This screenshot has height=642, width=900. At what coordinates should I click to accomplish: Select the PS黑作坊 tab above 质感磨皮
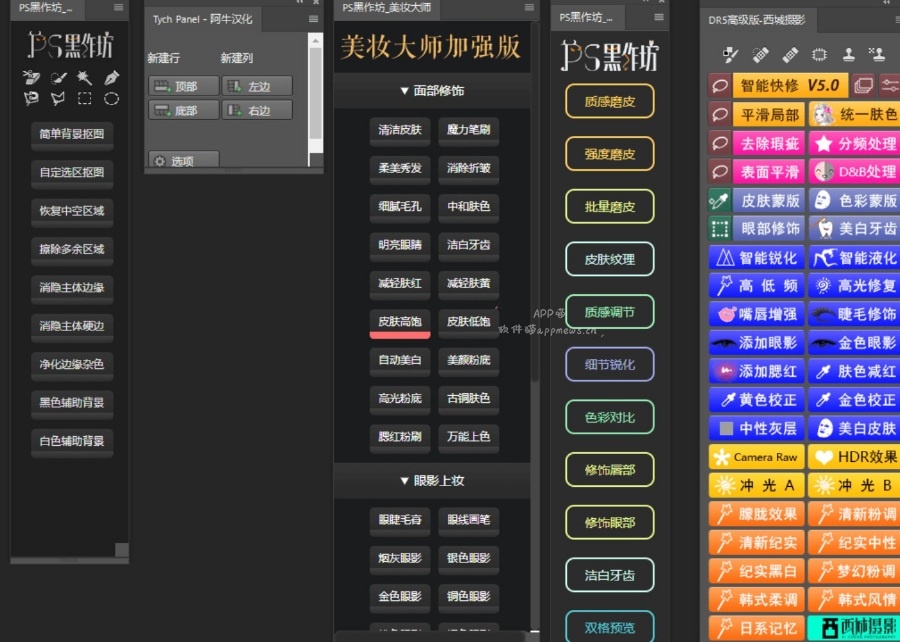point(586,18)
